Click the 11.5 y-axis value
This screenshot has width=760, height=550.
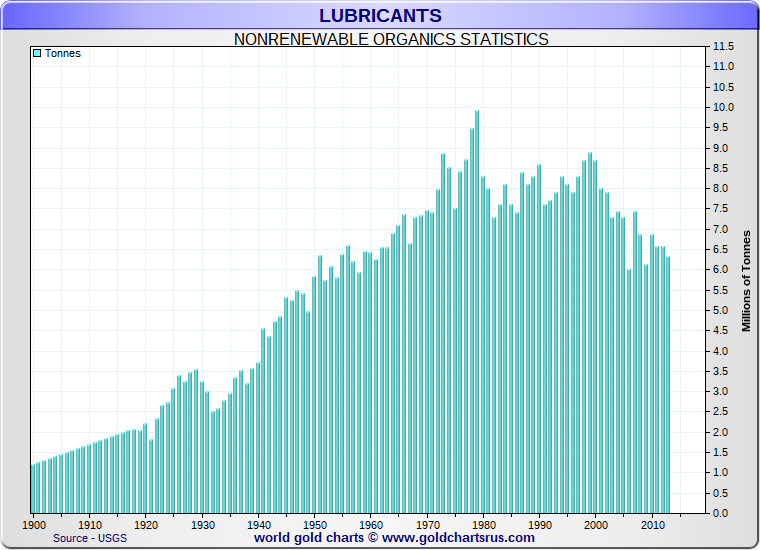click(722, 46)
